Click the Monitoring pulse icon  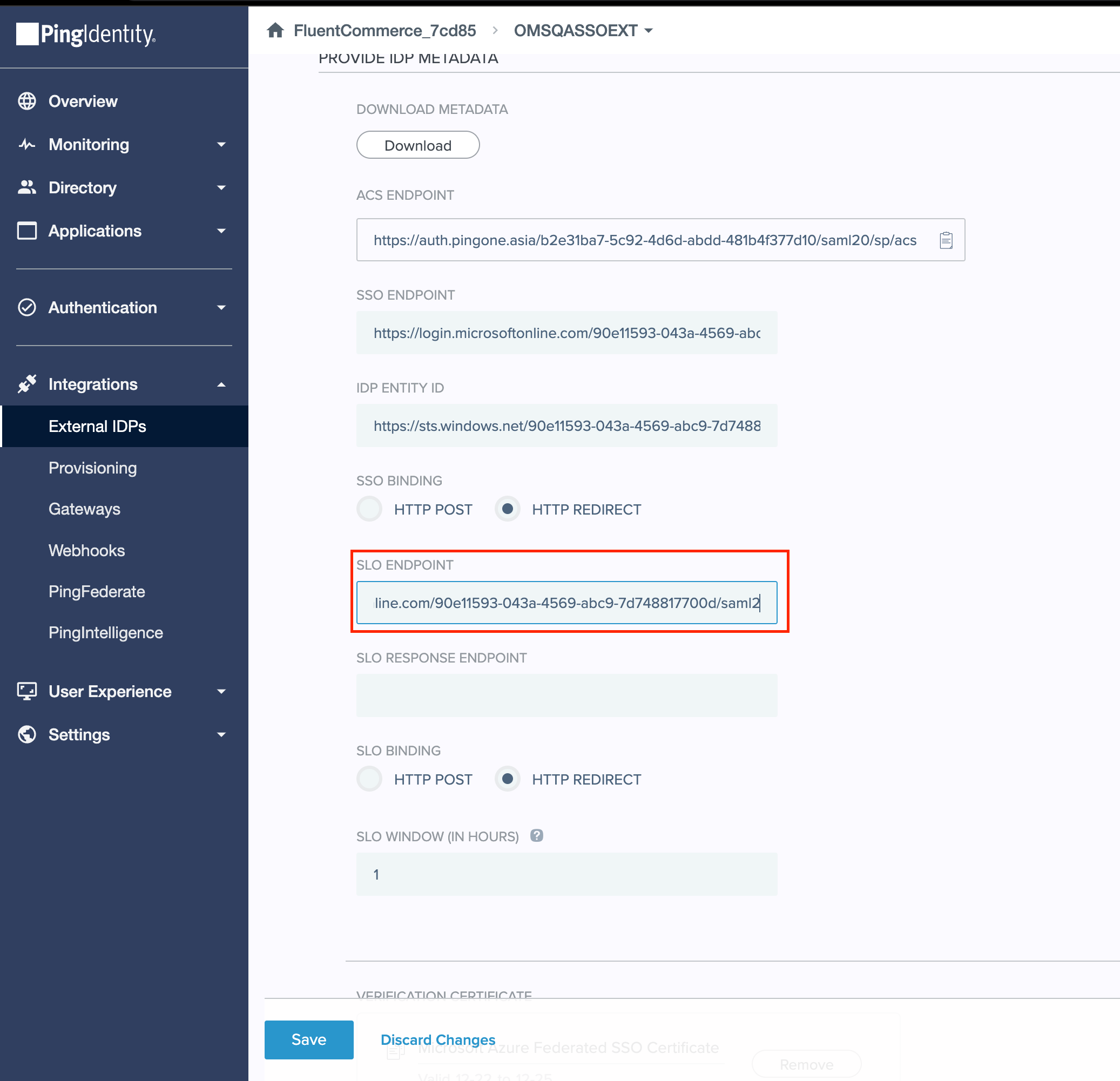pos(27,145)
